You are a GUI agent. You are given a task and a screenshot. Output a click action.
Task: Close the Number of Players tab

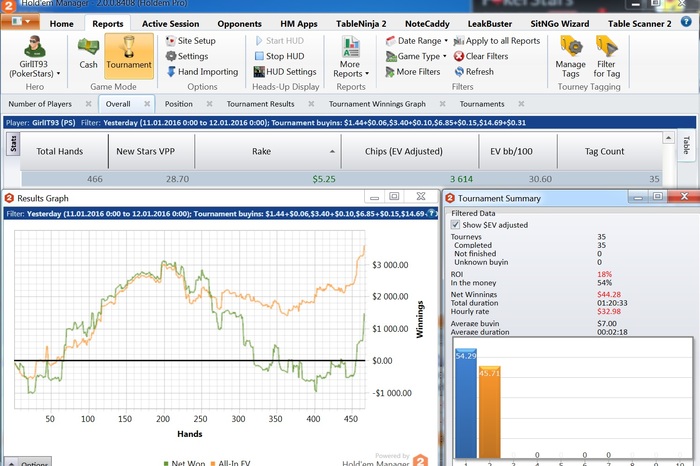tap(88, 104)
